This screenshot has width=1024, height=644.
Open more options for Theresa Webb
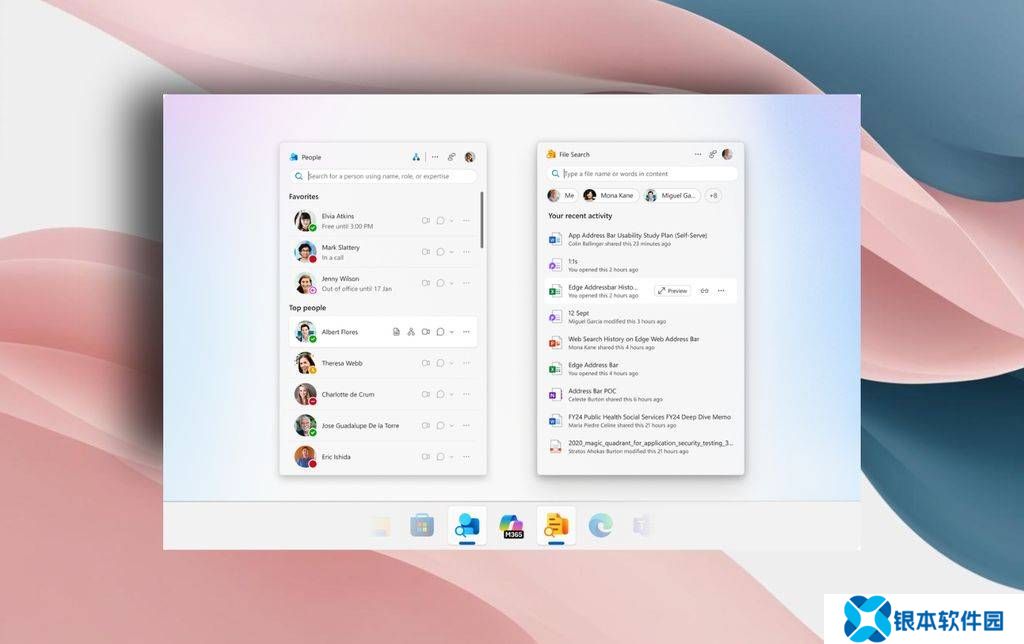[x=466, y=363]
